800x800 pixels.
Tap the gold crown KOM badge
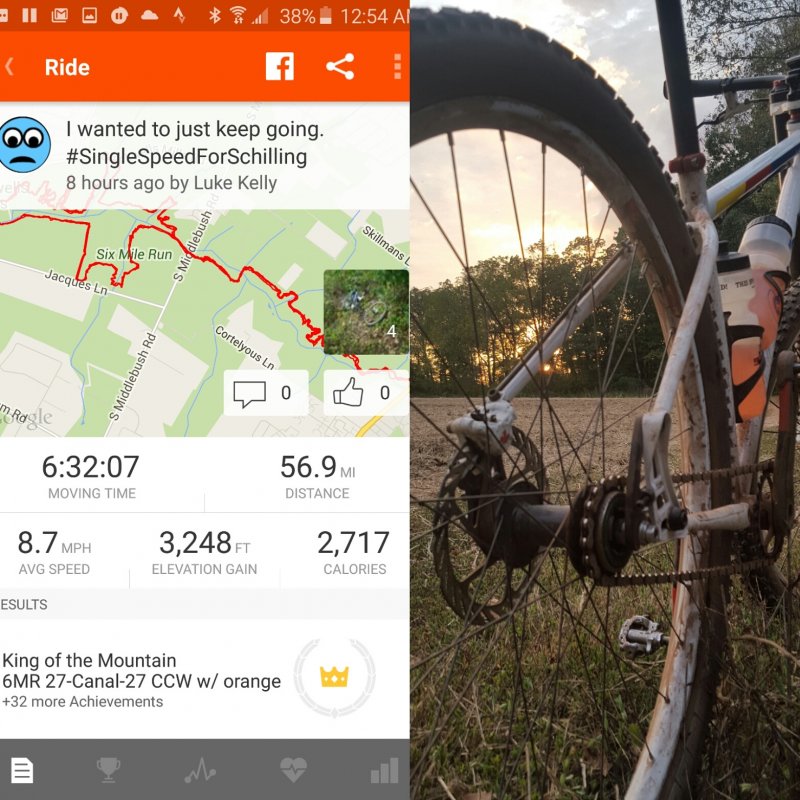[x=334, y=677]
